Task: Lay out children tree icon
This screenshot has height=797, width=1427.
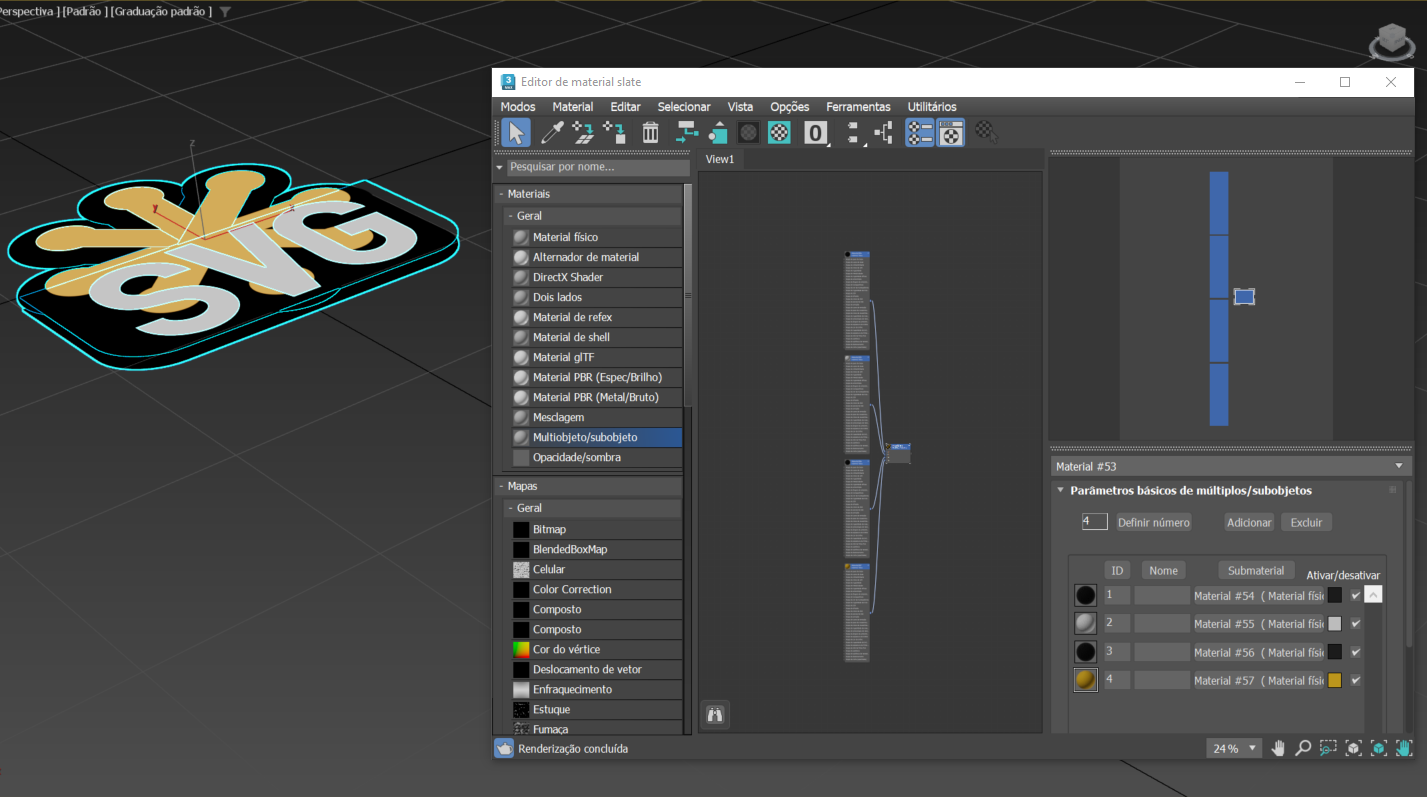Action: 884,132
